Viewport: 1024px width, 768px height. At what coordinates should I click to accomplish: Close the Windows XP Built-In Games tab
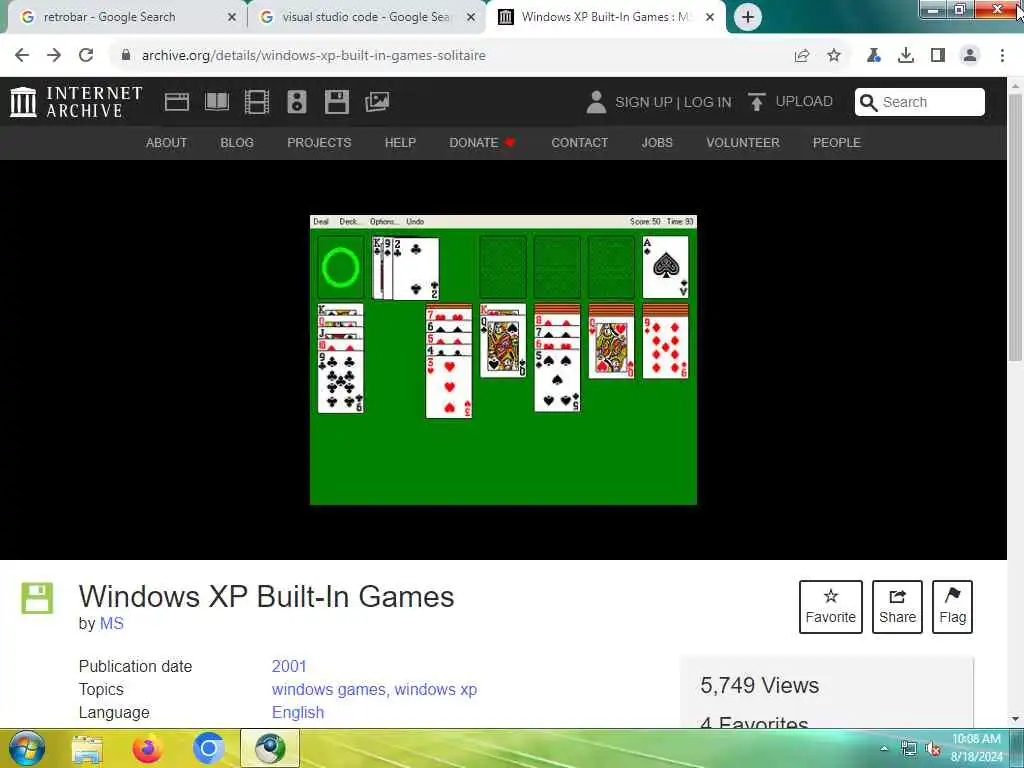click(710, 18)
